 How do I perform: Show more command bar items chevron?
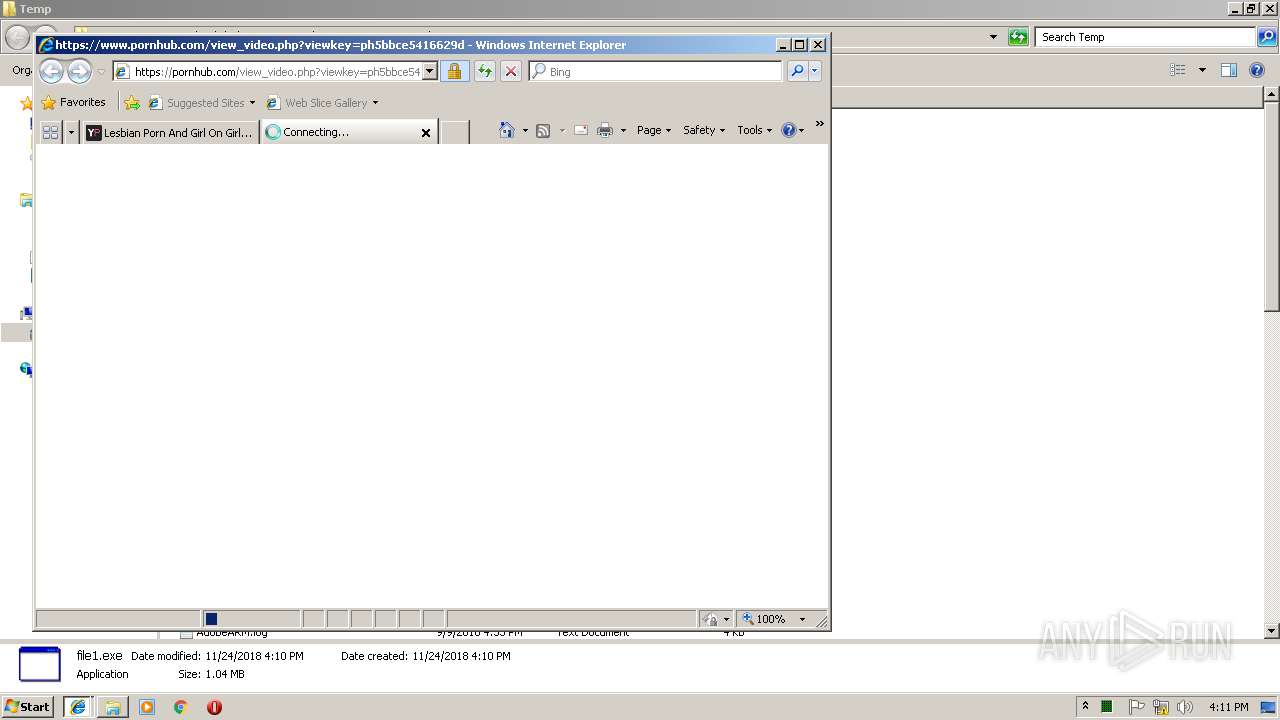(819, 124)
